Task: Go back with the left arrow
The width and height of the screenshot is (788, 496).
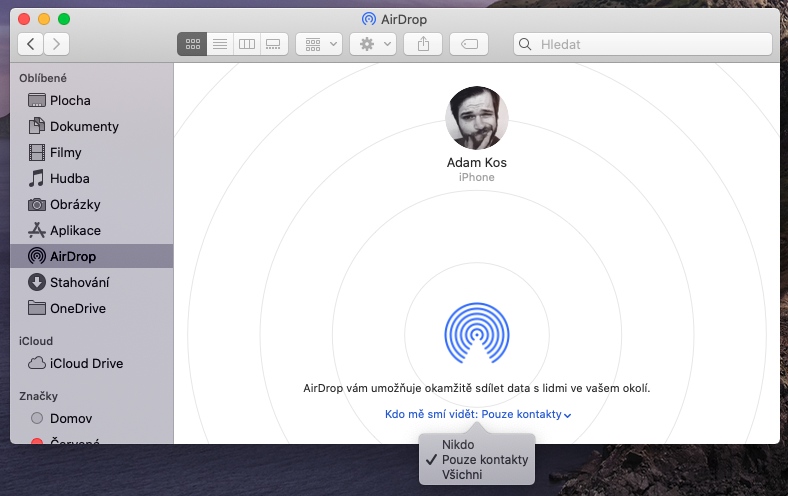Action: pyautogui.click(x=31, y=44)
